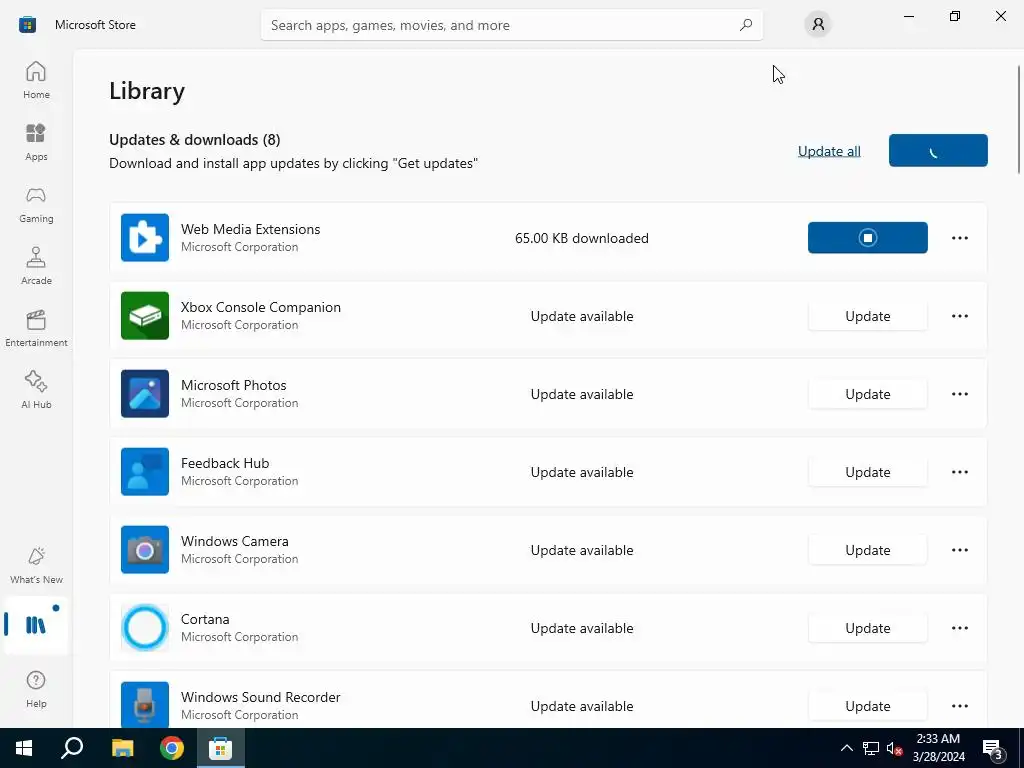1024x768 pixels.
Task: Click the loading Get updates button
Action: [x=938, y=150]
